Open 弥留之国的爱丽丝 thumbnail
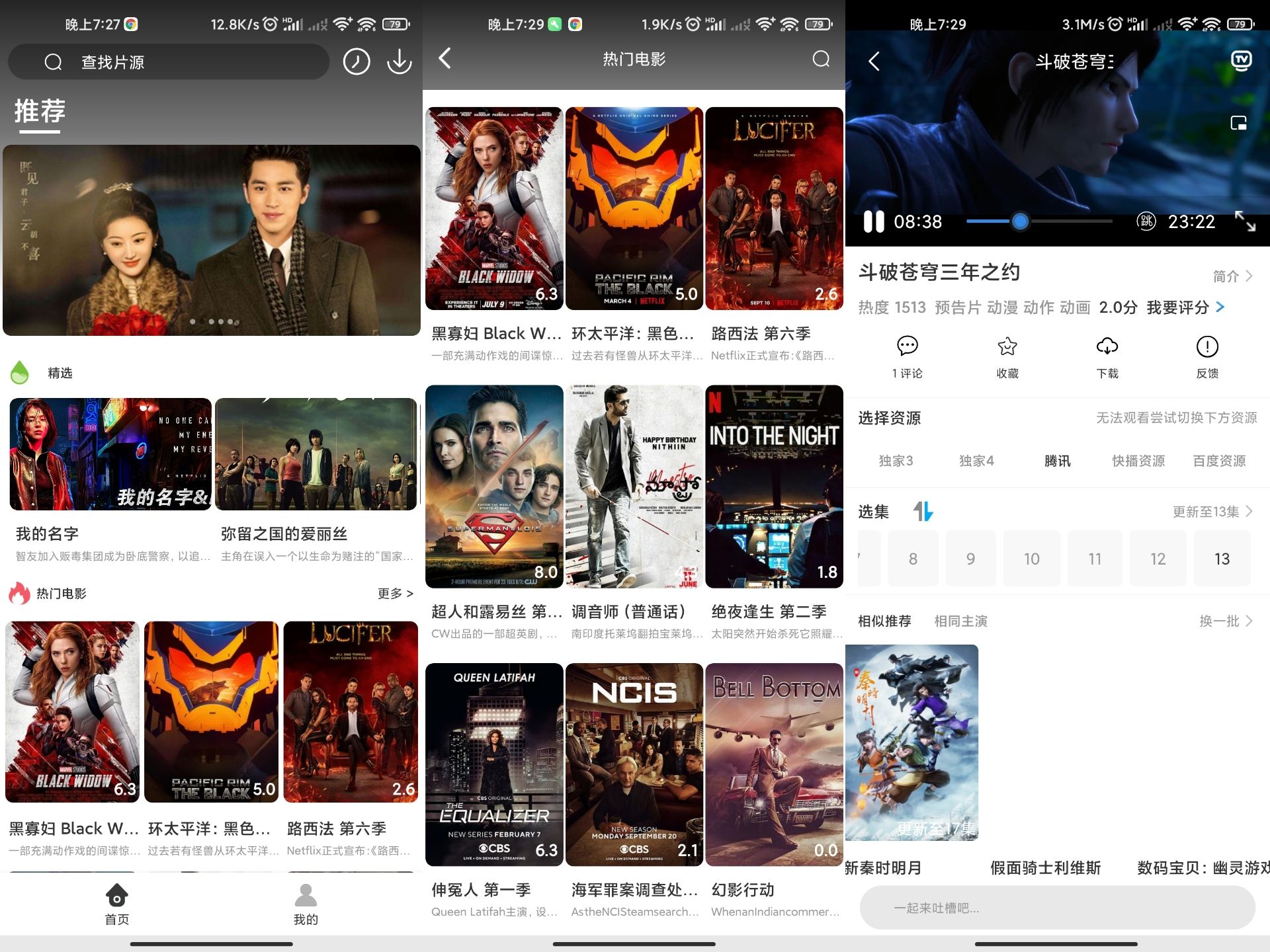 tap(316, 454)
